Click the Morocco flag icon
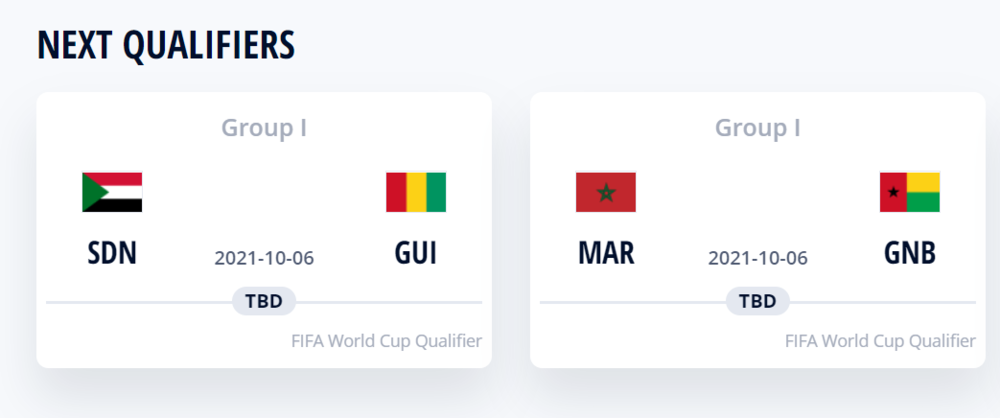This screenshot has height=418, width=1000. click(606, 192)
